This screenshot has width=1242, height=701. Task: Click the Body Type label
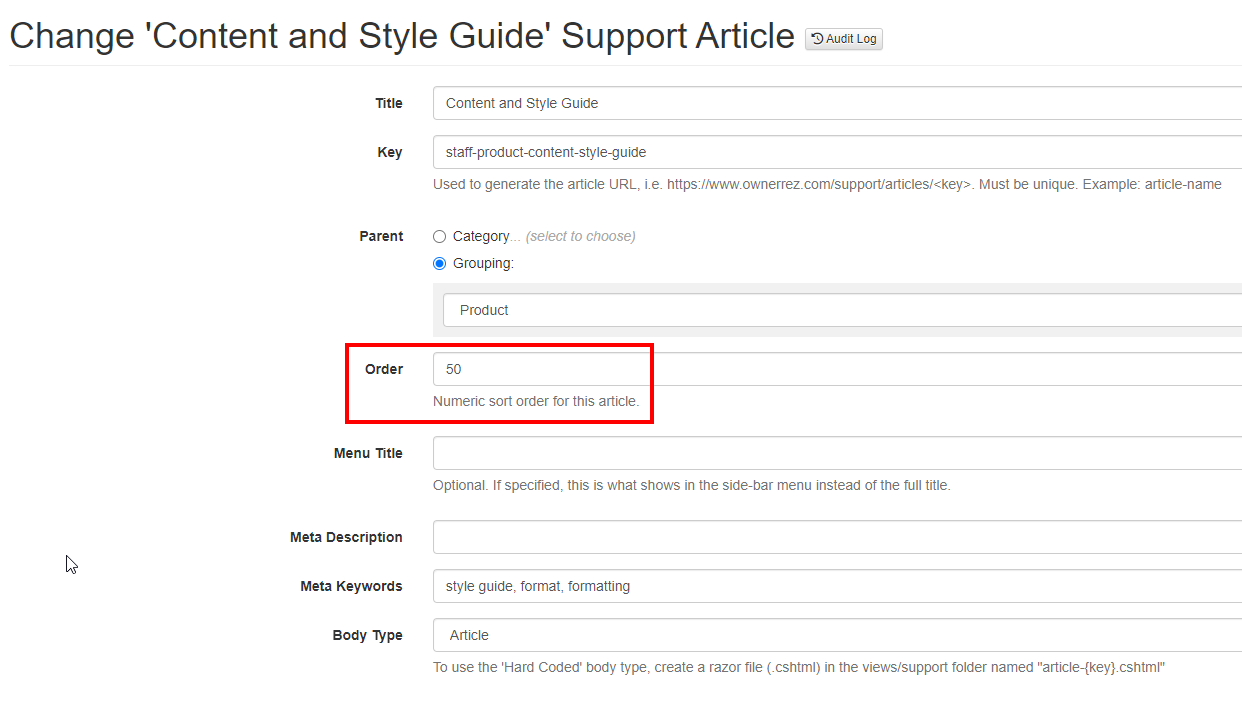click(368, 635)
